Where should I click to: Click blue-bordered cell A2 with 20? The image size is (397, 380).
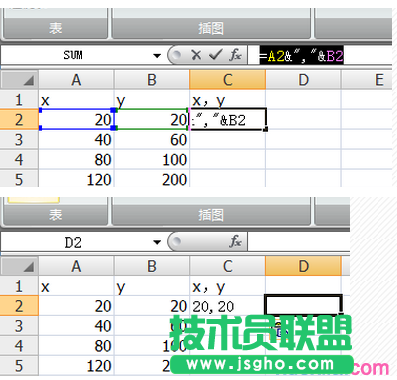[77, 119]
